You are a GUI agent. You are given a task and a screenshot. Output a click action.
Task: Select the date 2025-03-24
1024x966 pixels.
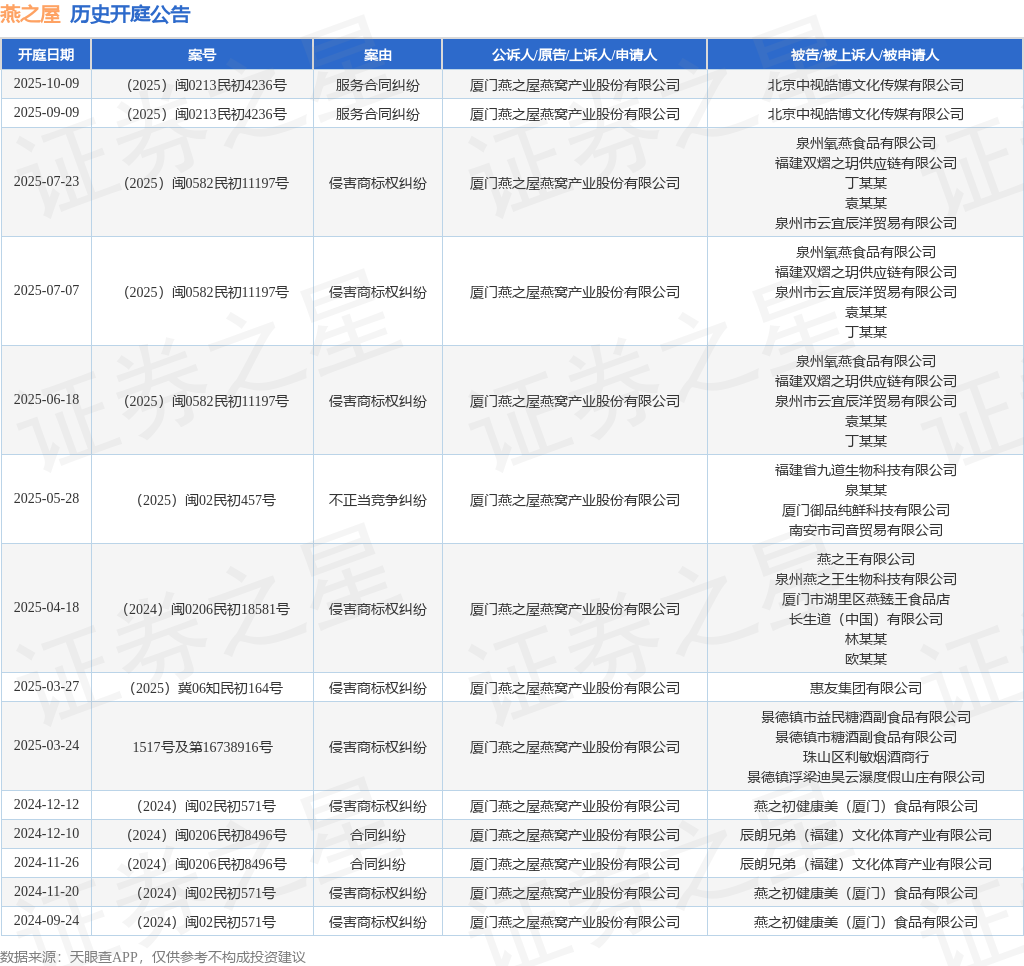46,746
